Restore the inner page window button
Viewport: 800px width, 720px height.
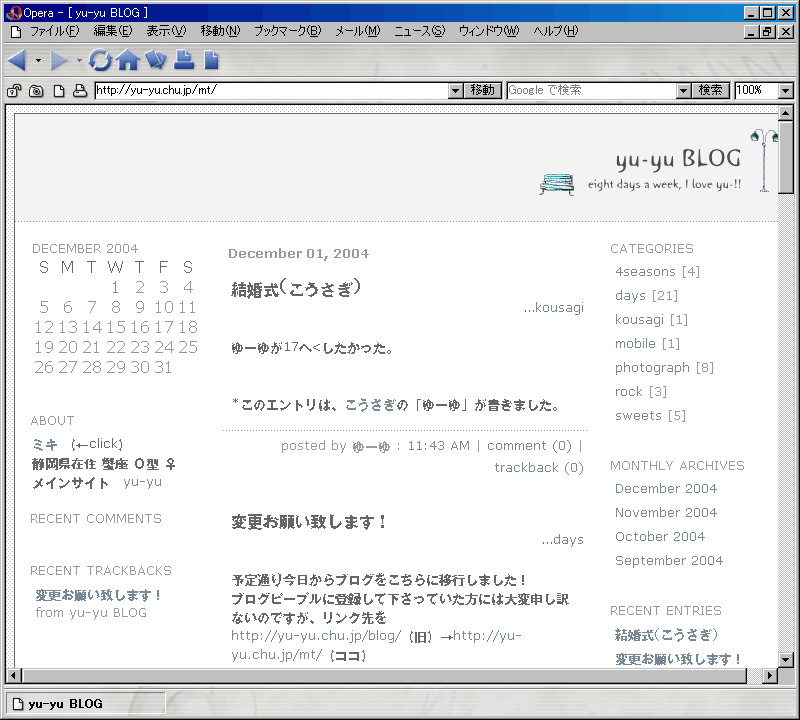[767, 32]
